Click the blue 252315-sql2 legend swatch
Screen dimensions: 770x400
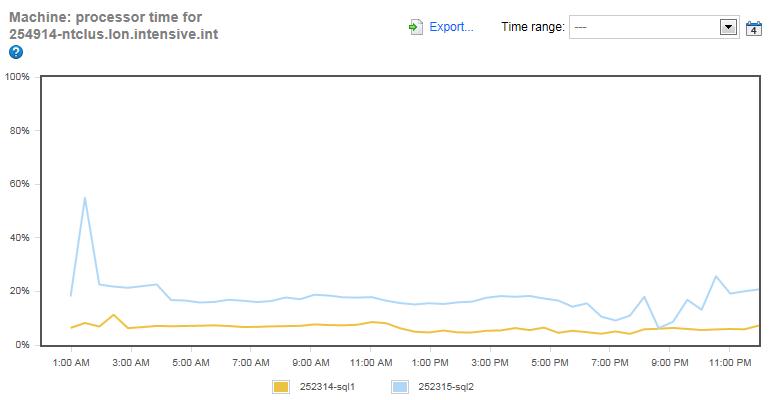click(398, 385)
